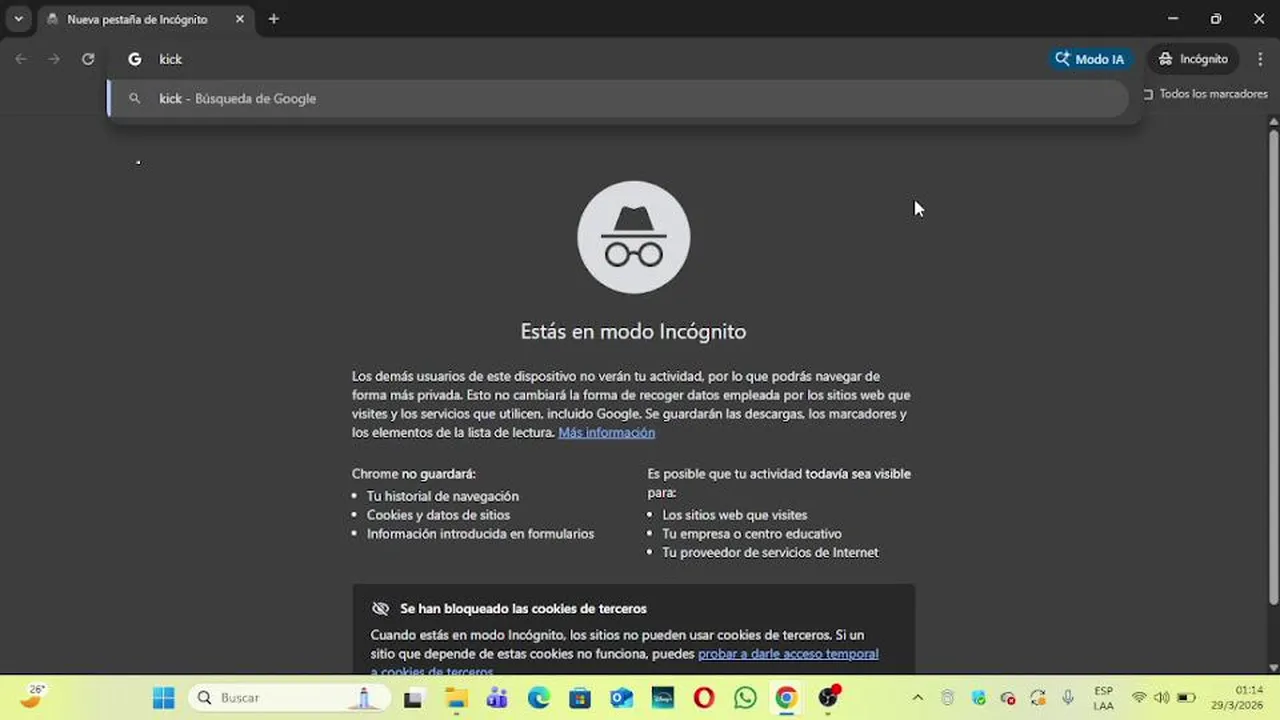Open OBS Studio from taskbar

click(x=828, y=697)
